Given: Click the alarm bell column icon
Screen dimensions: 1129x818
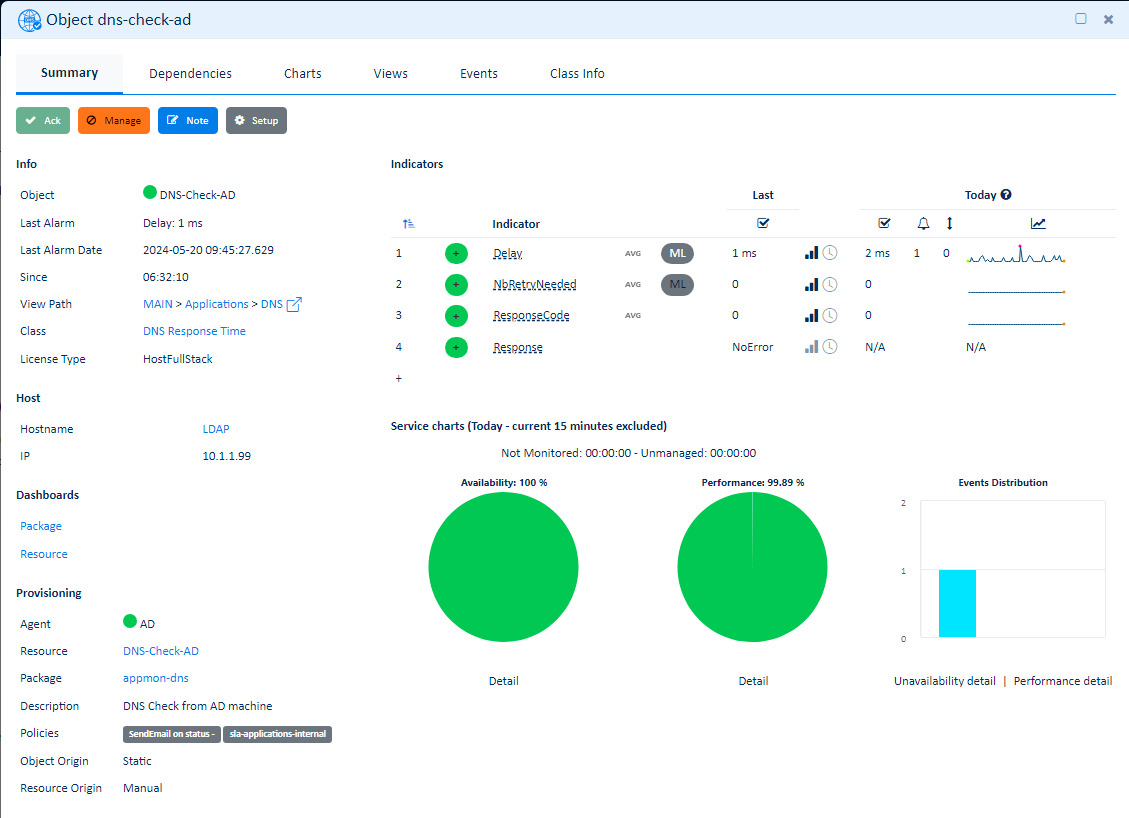Looking at the screenshot, I should pyautogui.click(x=923, y=224).
